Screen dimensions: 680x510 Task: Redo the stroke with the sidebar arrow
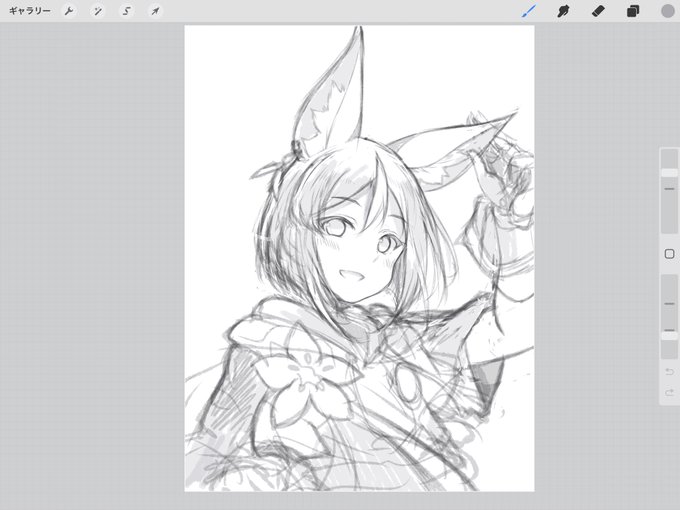pyautogui.click(x=669, y=393)
